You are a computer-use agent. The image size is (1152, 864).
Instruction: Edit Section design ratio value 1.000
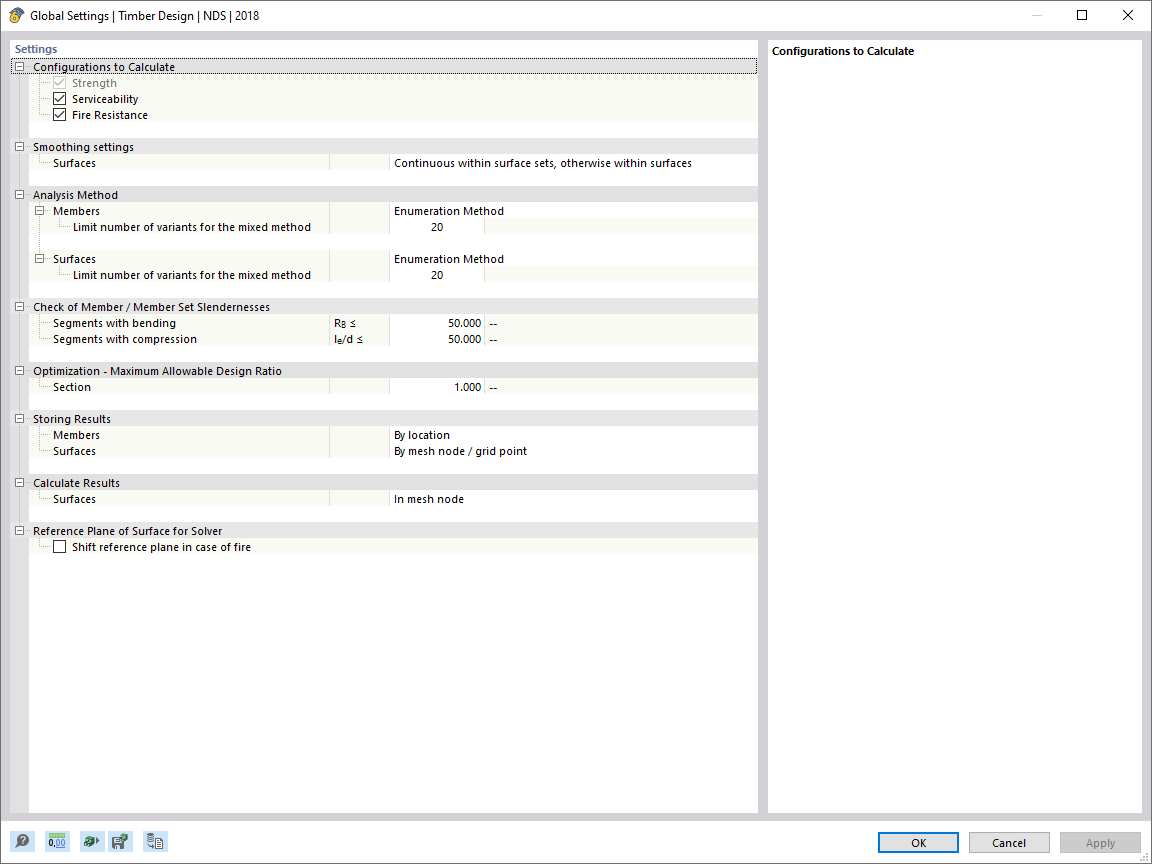(x=437, y=387)
